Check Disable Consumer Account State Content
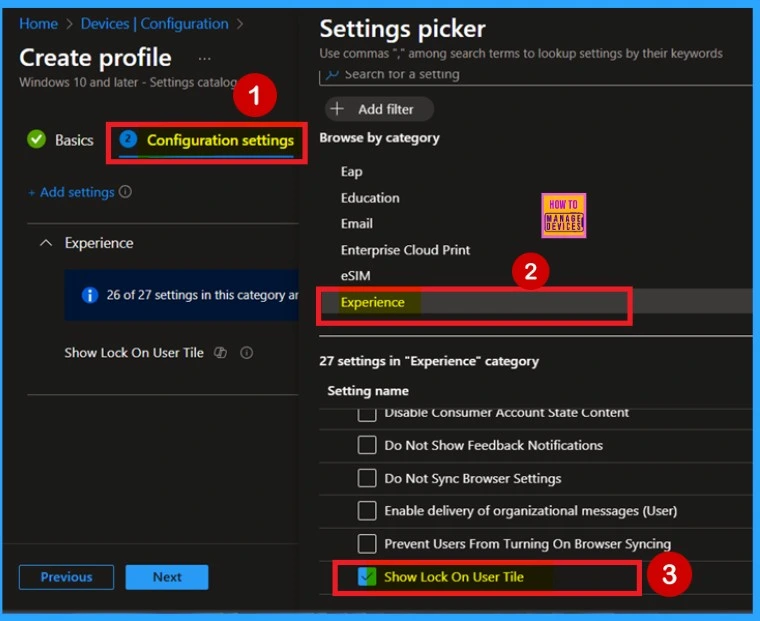760x621 pixels. coord(367,414)
